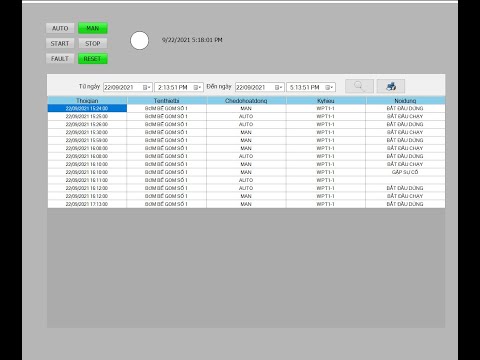This screenshot has height=360, width=480.
Task: Click the MAN cell in the 17:13:00 row
Action: point(246,204)
